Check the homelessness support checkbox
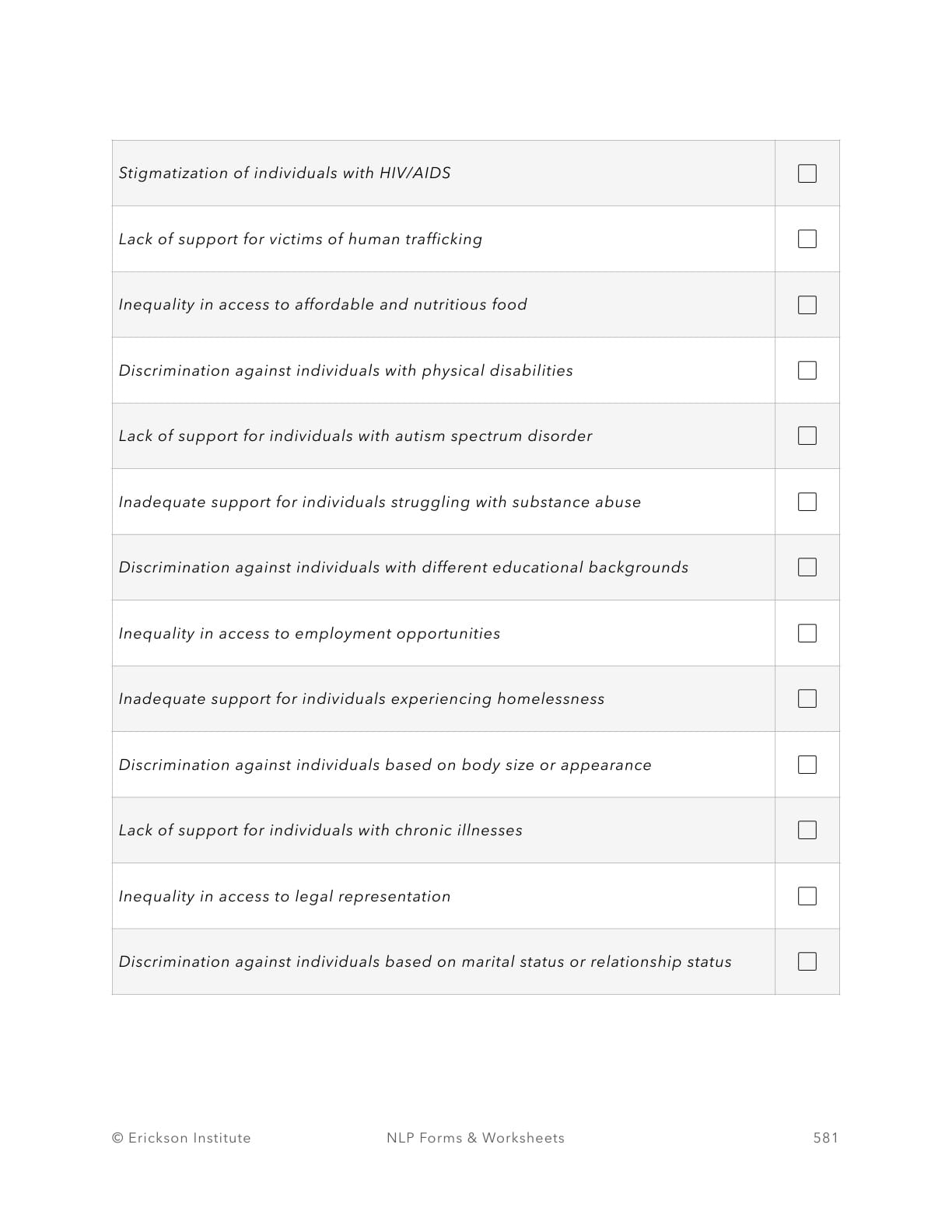952x1232 pixels. (x=807, y=698)
